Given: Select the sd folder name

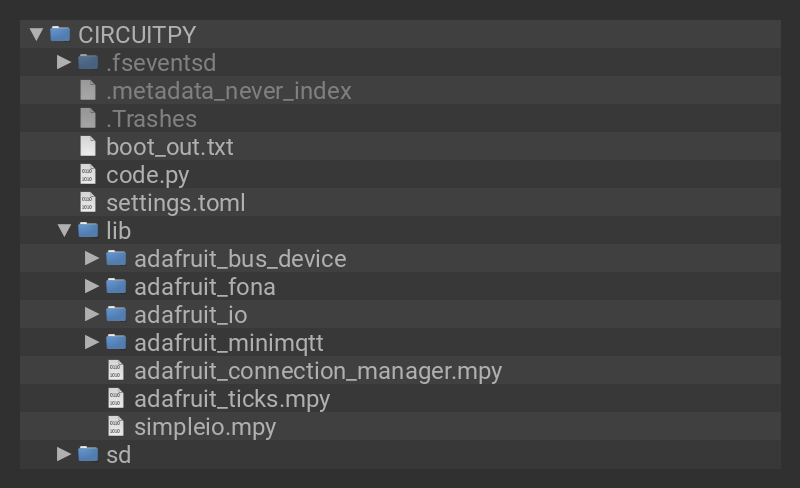Looking at the screenshot, I should [x=118, y=455].
